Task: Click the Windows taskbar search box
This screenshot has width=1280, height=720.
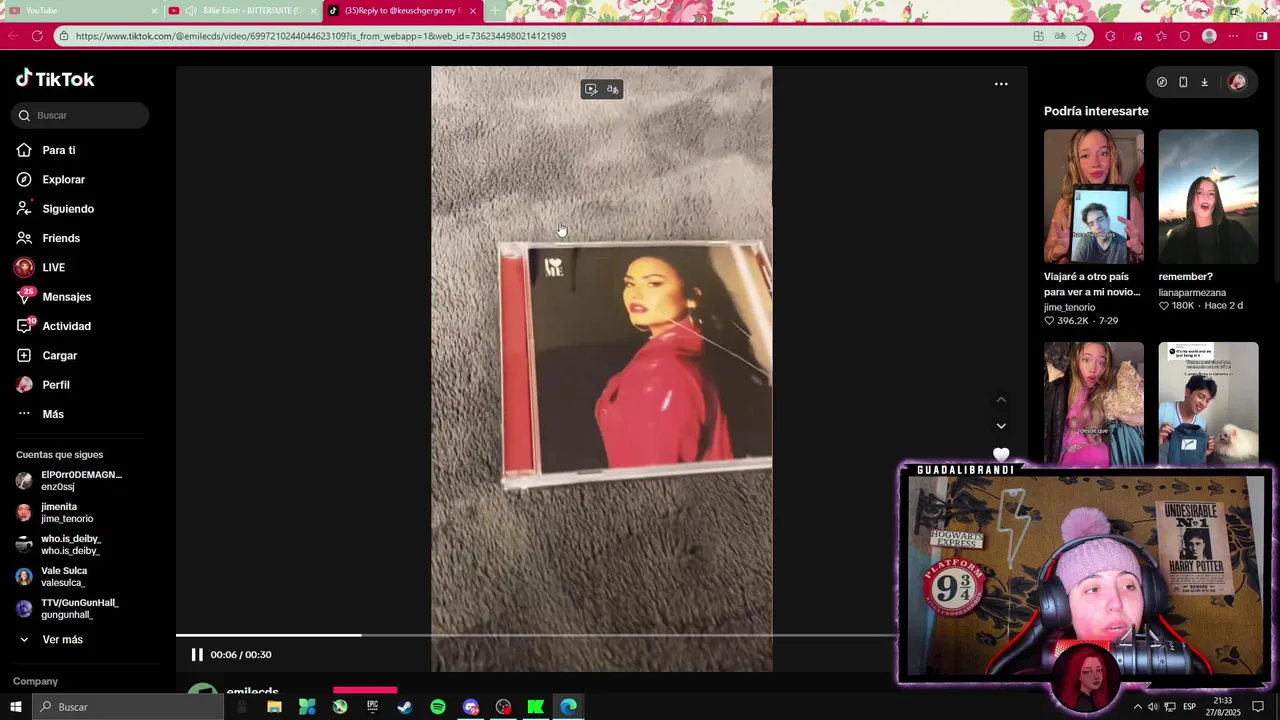Action: [128, 707]
